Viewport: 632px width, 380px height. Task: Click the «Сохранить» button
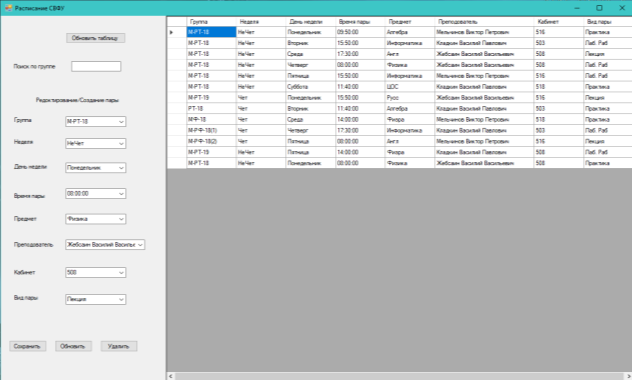pyautogui.click(x=27, y=346)
